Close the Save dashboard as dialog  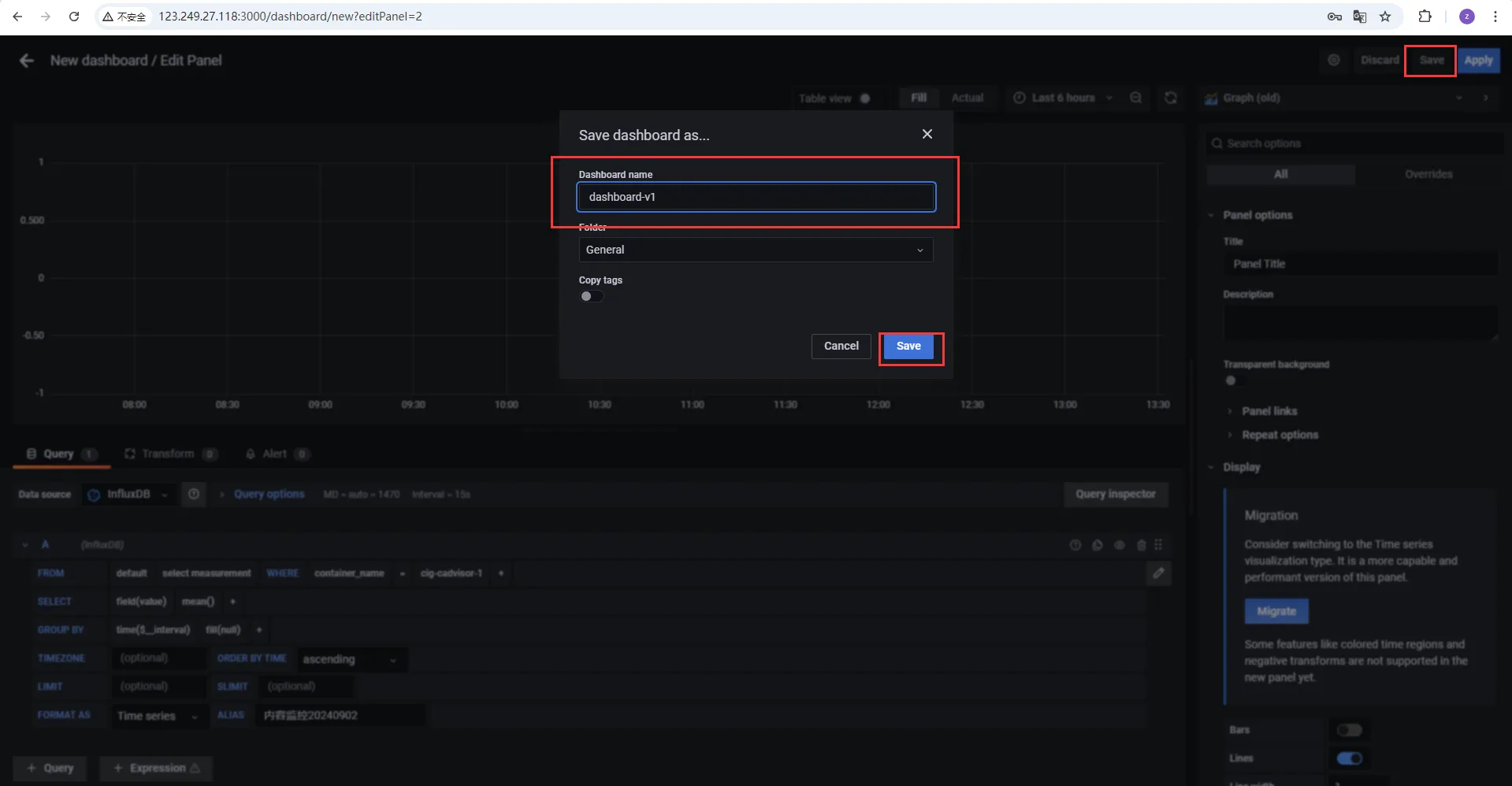coord(927,134)
